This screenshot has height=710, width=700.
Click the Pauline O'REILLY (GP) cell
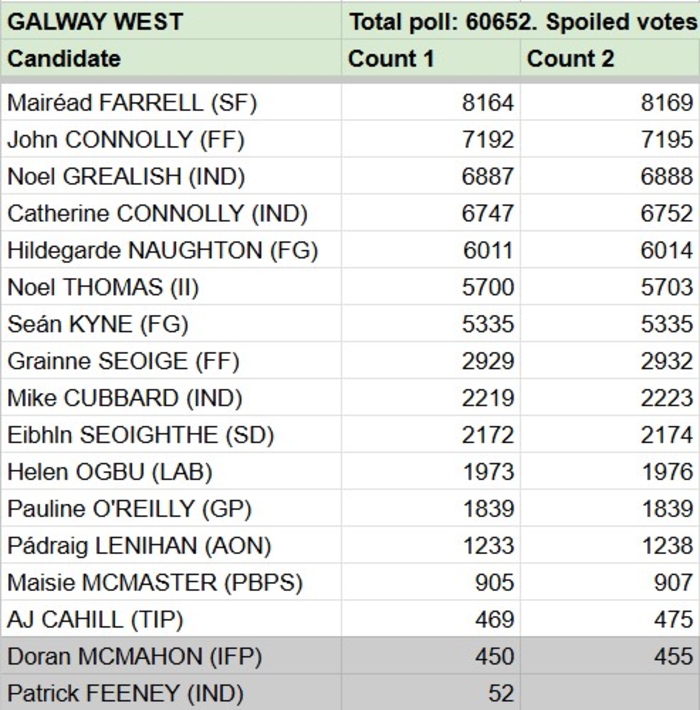(170, 509)
